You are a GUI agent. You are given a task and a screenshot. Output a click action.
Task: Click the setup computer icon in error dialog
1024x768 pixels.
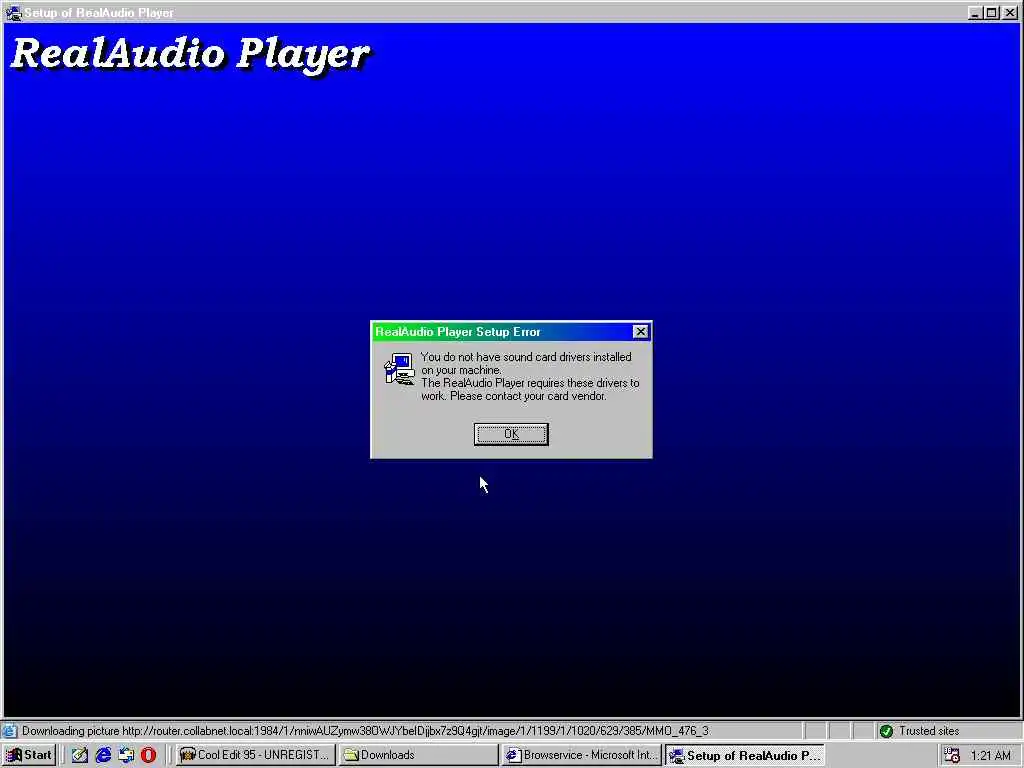click(x=399, y=370)
